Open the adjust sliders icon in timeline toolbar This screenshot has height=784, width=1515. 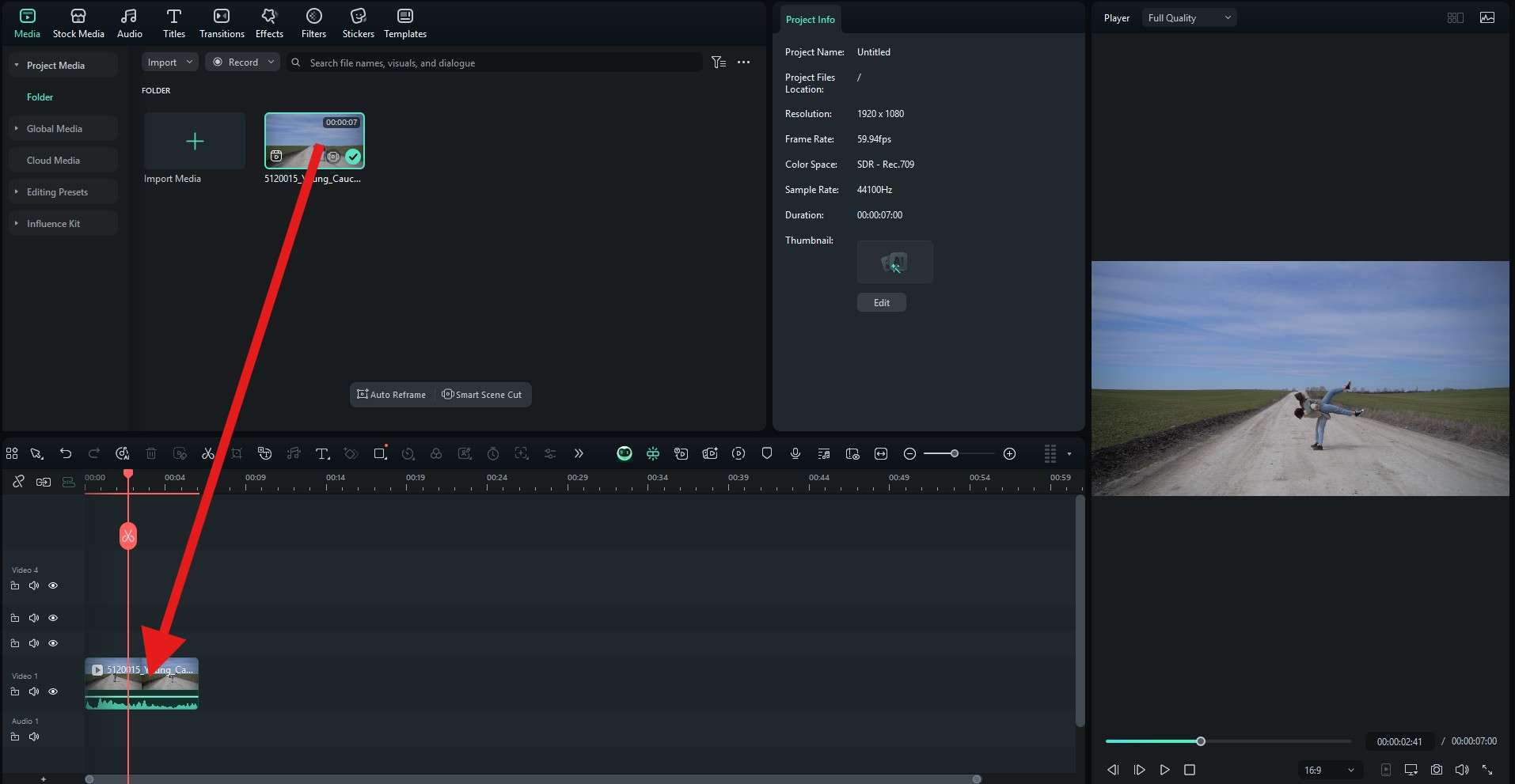tap(550, 453)
